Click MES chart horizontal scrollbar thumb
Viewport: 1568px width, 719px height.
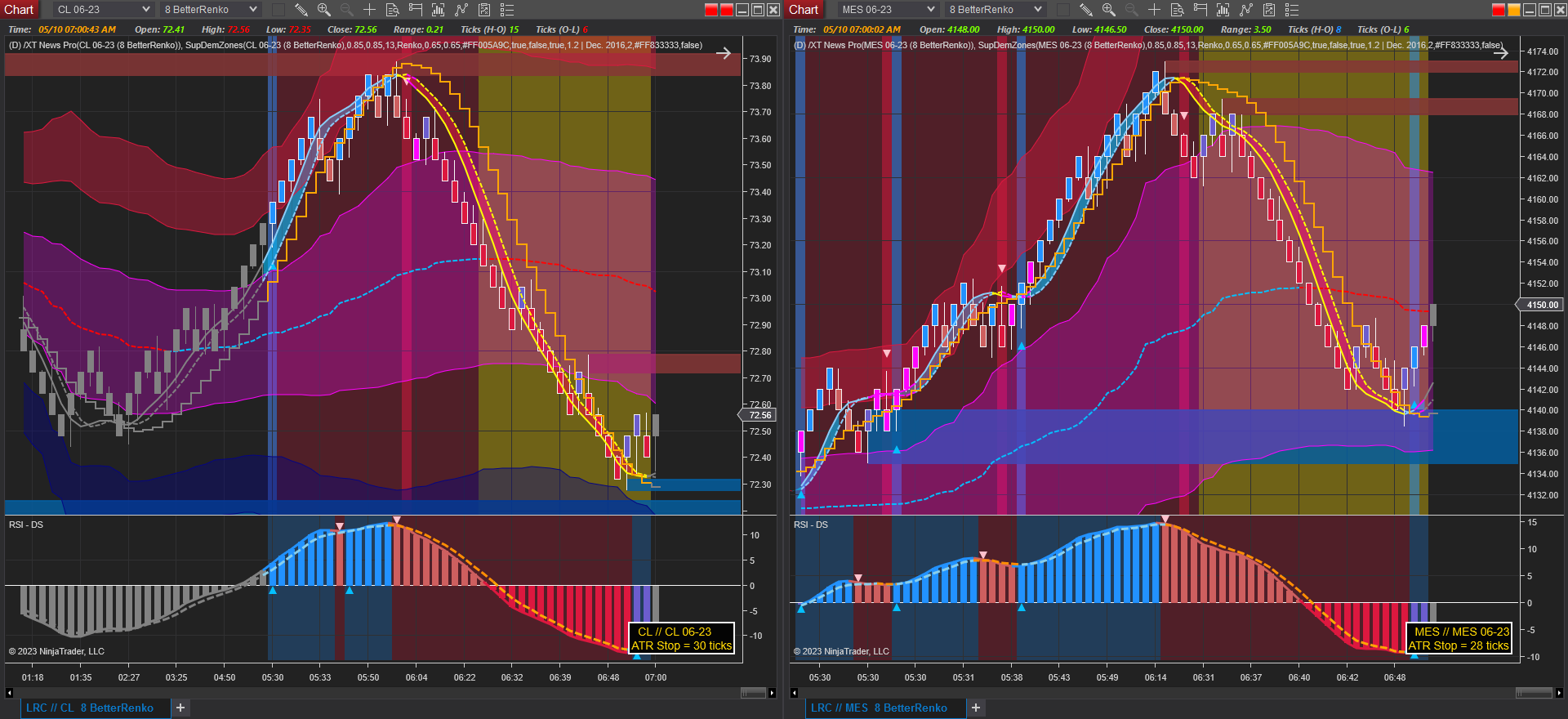point(1534,693)
